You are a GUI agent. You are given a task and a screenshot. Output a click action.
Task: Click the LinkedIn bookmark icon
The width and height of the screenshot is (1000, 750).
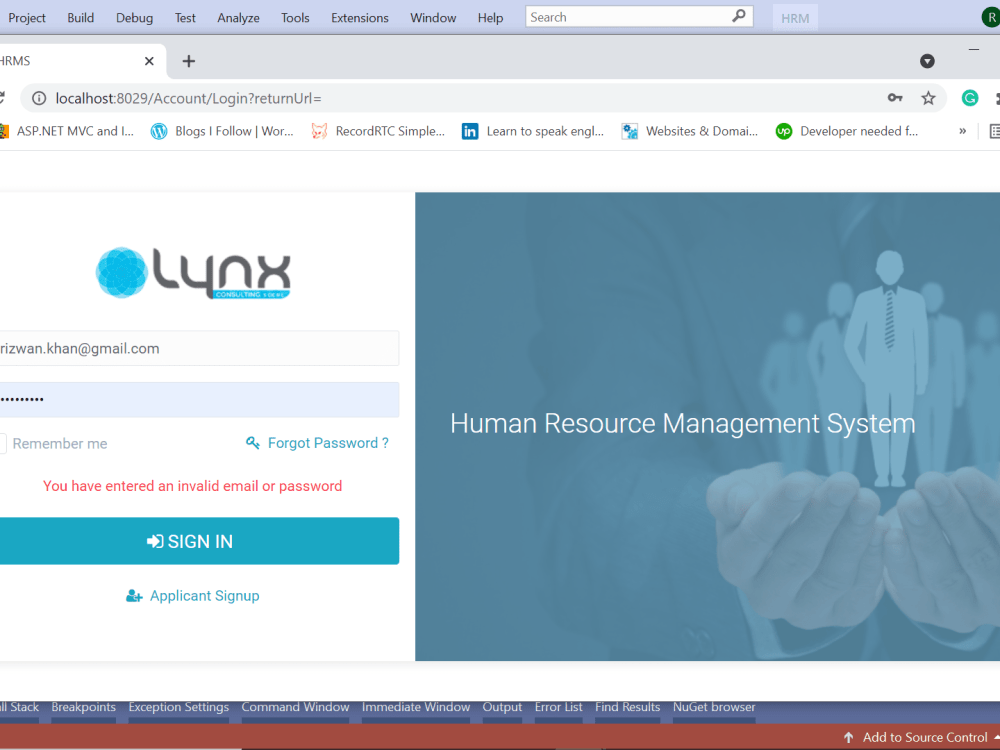[470, 131]
